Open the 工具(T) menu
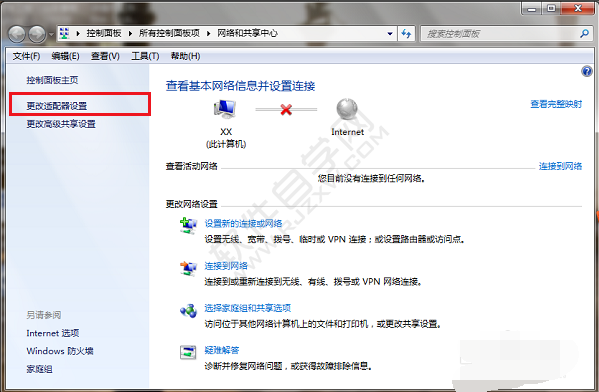The image size is (599, 392). pos(145,56)
